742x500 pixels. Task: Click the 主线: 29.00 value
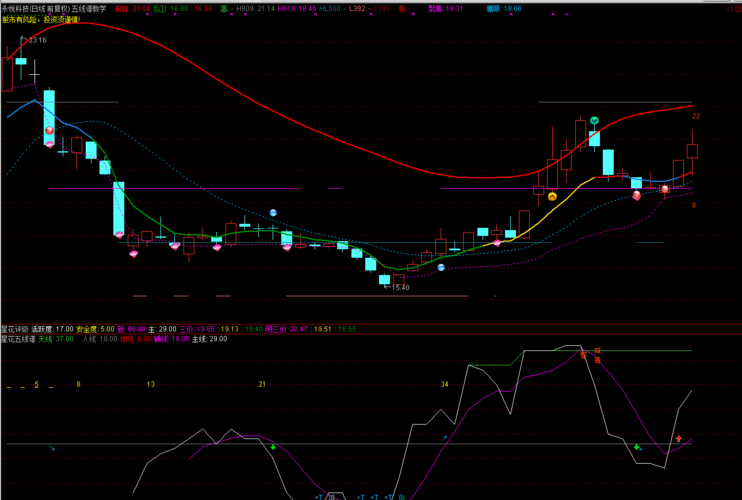point(209,339)
